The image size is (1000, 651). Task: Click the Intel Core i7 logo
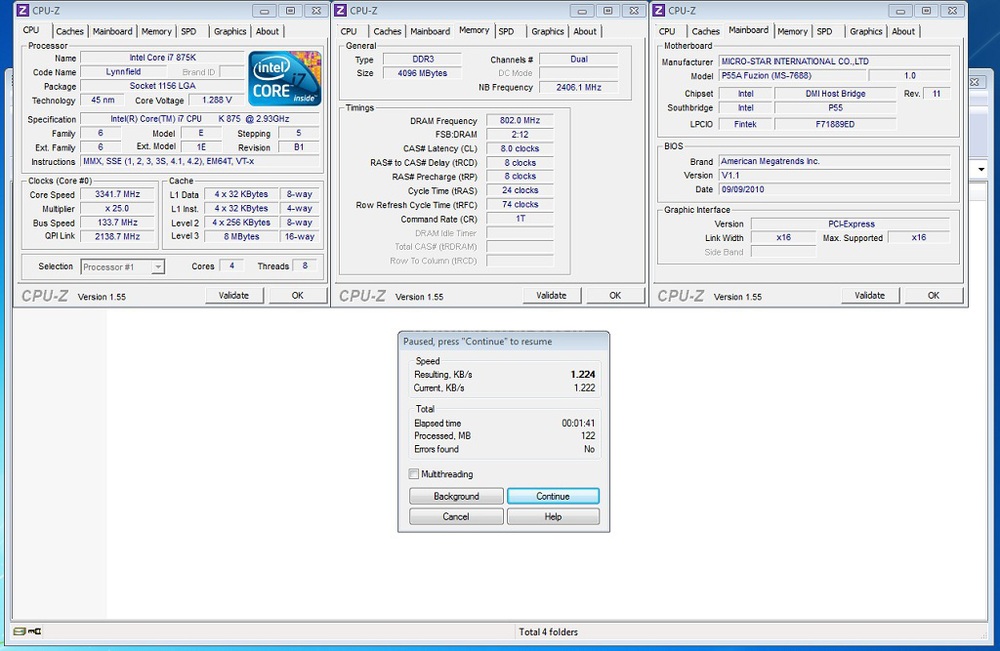(x=284, y=78)
